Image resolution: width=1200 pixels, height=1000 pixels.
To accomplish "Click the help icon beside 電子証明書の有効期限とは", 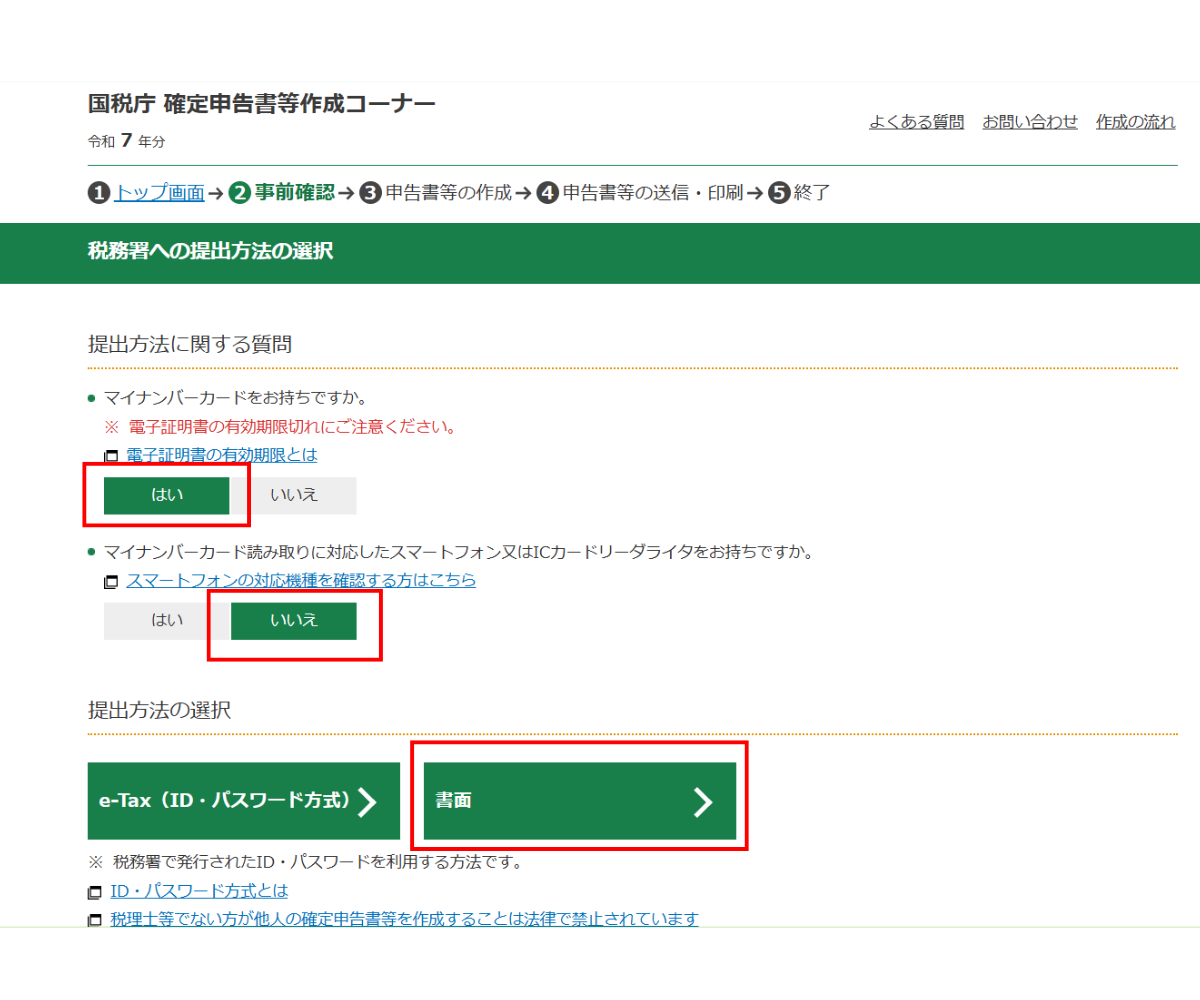I will (x=113, y=455).
